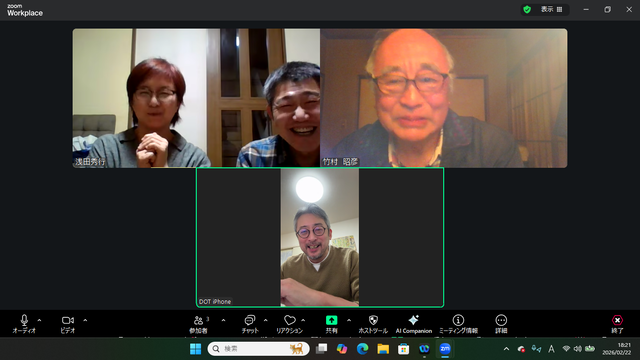Open File Explorer from the taskbar
Screen dimensions: 640x360
(383, 349)
